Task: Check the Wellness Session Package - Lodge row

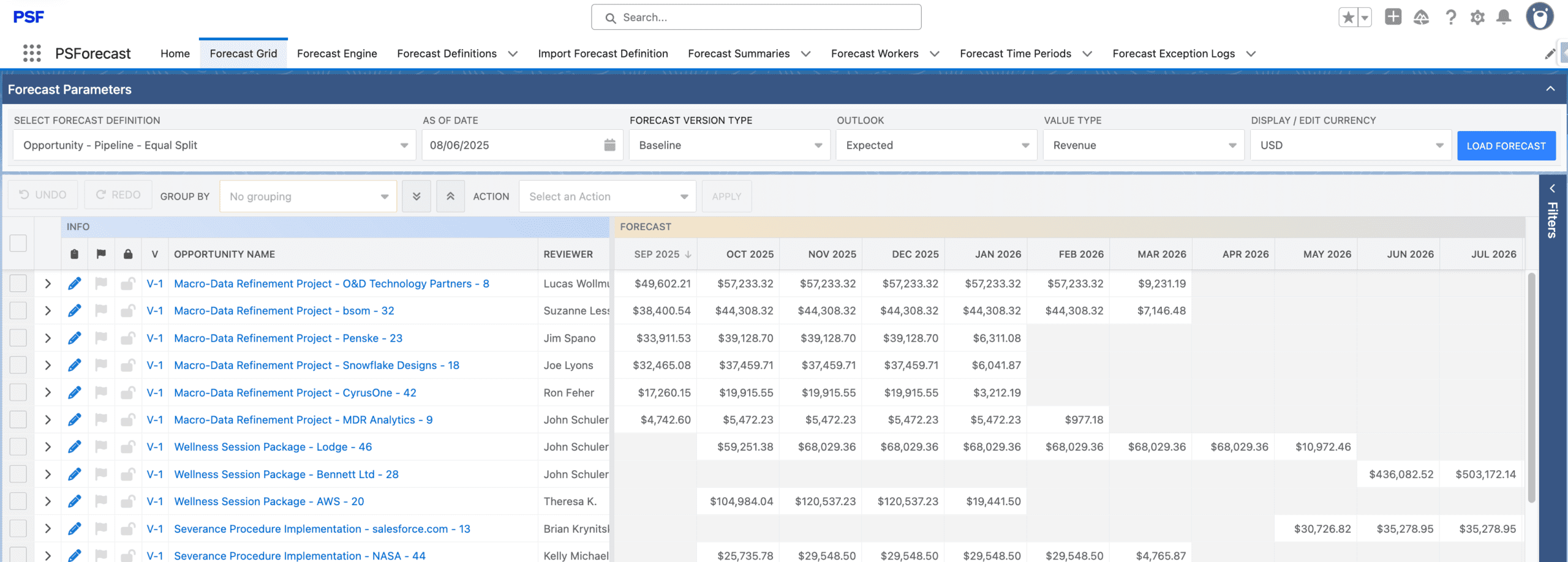Action: click(18, 446)
